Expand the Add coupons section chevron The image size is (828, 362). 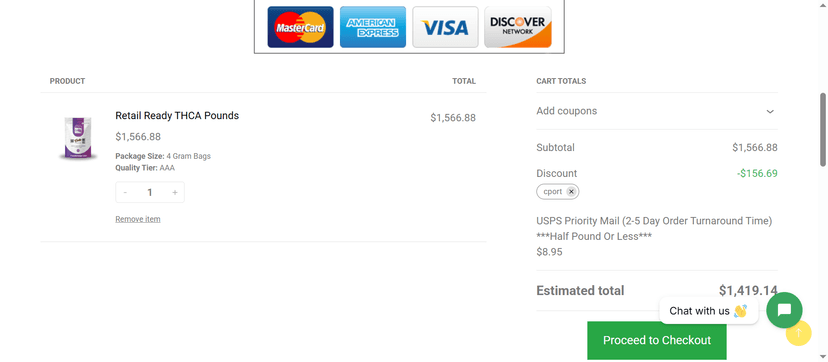770,111
